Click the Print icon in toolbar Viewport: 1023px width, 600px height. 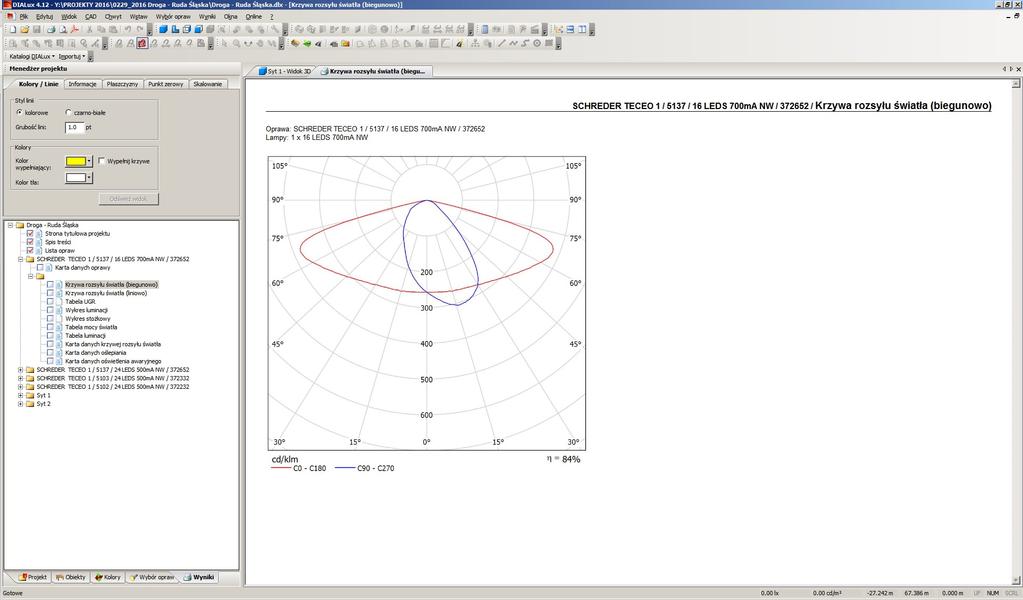point(51,29)
